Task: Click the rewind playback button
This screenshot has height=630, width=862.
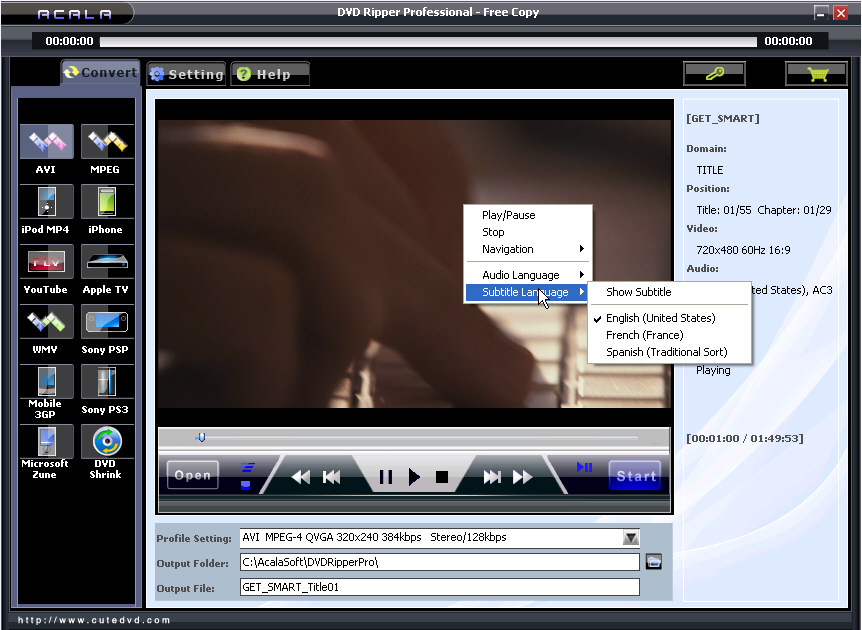Action: [301, 477]
